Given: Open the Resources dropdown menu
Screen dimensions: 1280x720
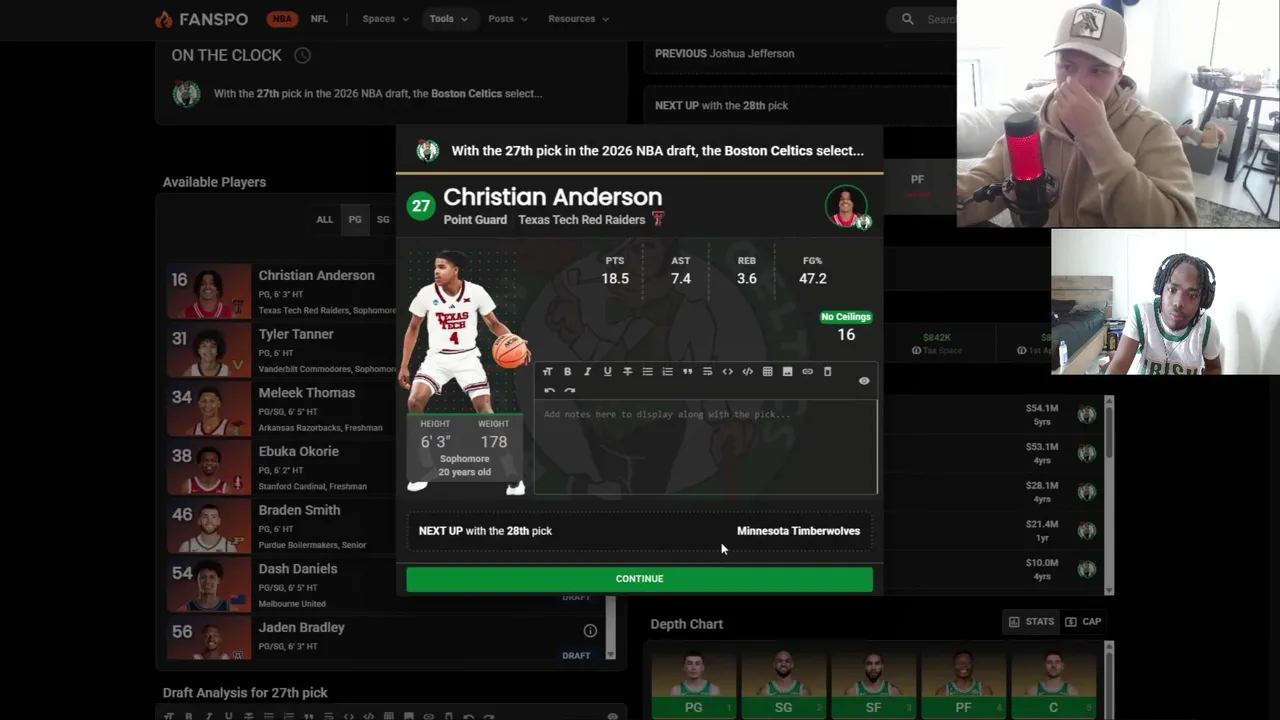Looking at the screenshot, I should pos(578,19).
